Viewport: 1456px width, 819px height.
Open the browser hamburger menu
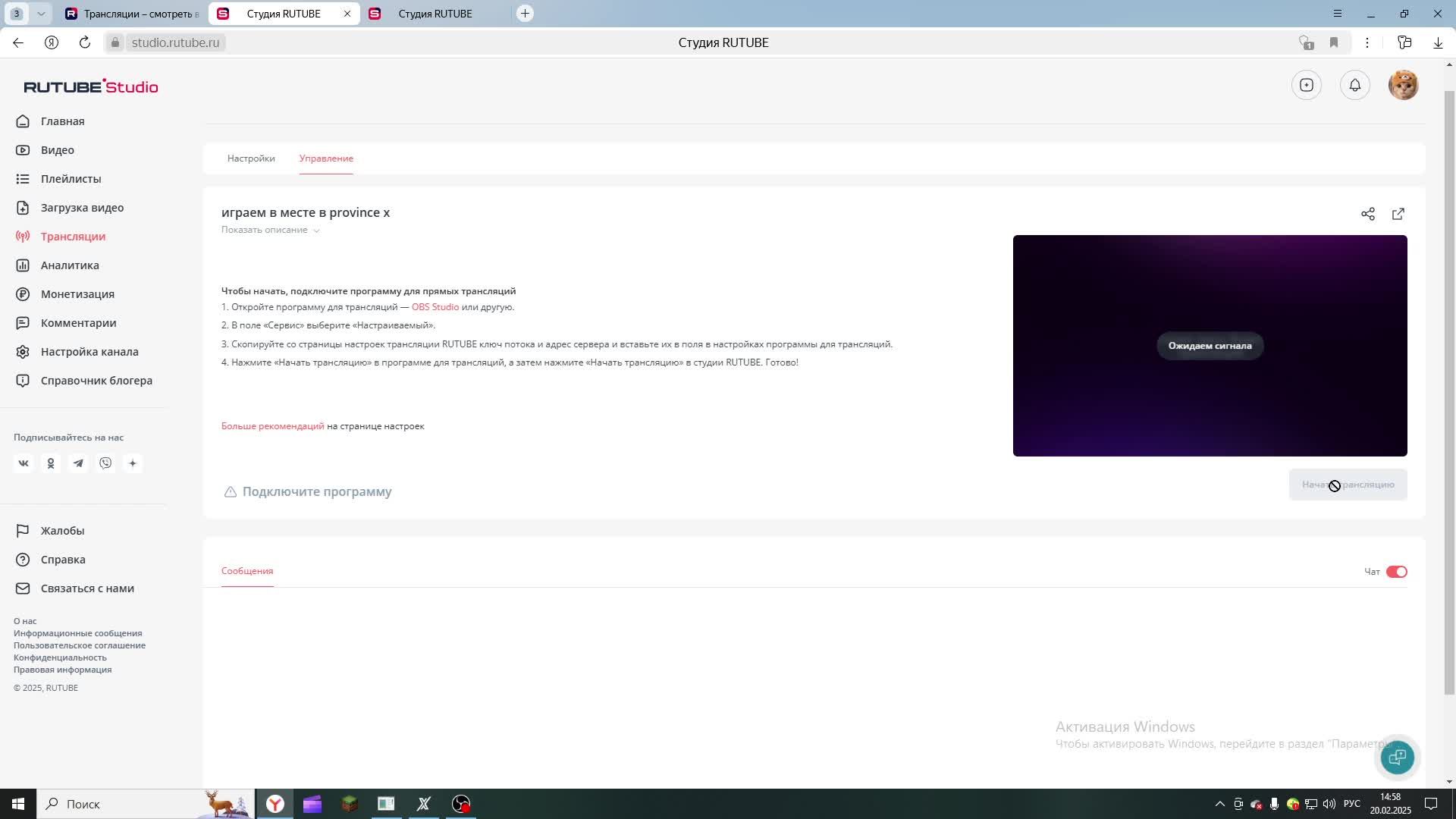tap(1338, 14)
